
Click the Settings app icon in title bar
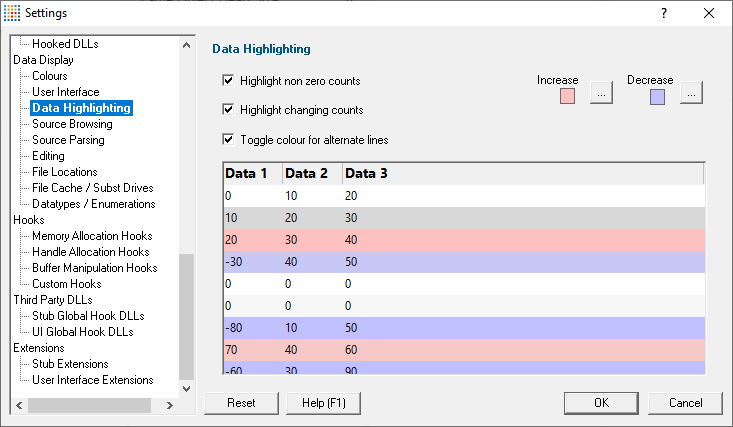point(12,13)
